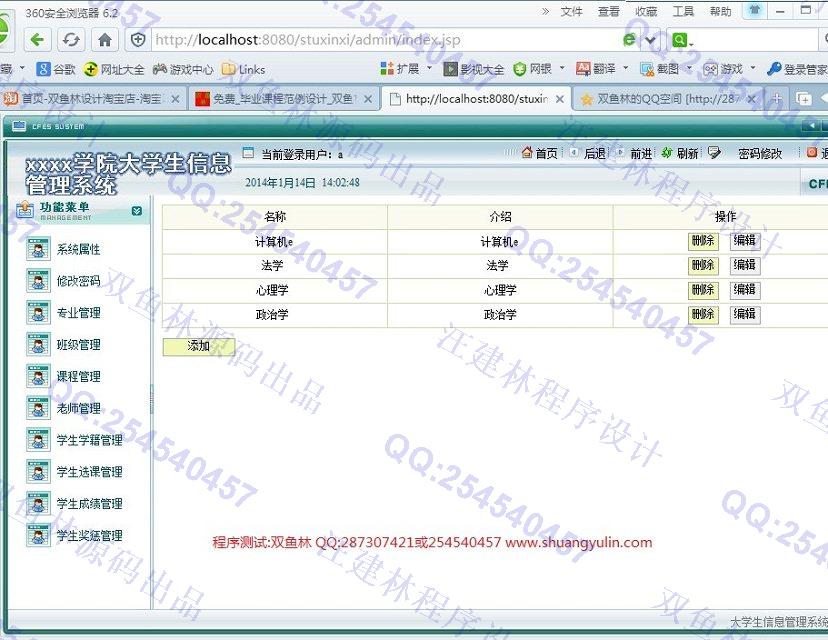Viewport: 828px width, 640px height.
Task: Expand the 截图 dropdown arrow
Action: click(x=689, y=68)
